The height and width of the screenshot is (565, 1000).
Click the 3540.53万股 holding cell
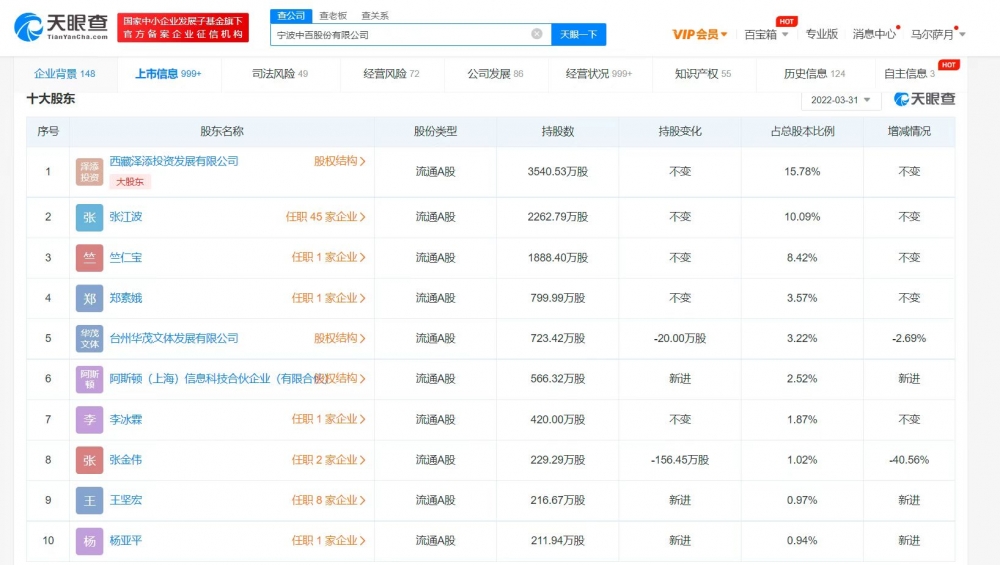tap(557, 172)
